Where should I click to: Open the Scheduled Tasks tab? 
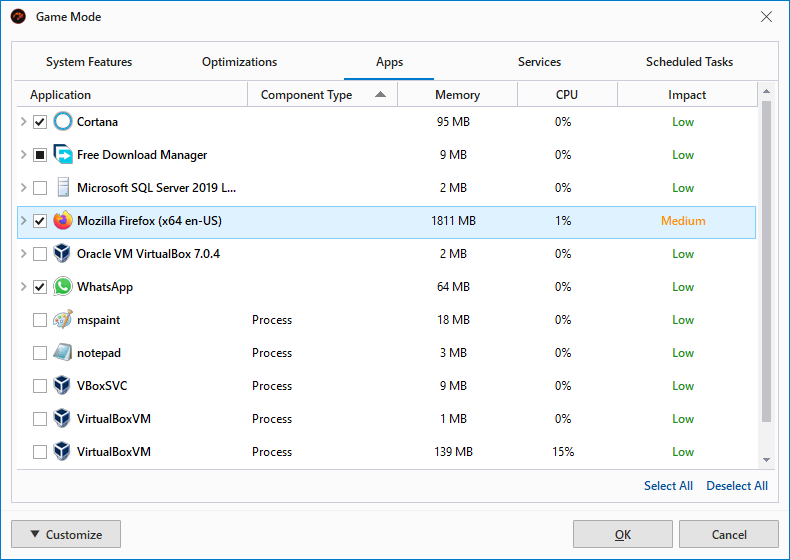tap(689, 62)
